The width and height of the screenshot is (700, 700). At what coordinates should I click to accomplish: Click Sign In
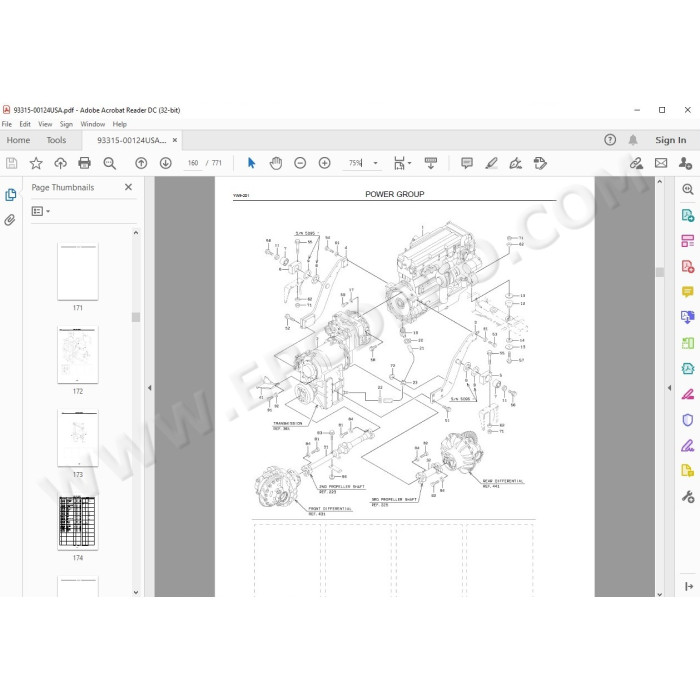click(671, 140)
